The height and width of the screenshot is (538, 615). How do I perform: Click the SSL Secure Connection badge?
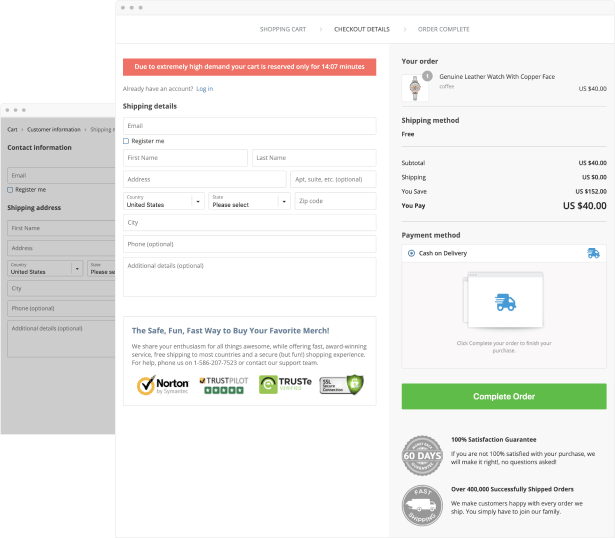coord(340,385)
